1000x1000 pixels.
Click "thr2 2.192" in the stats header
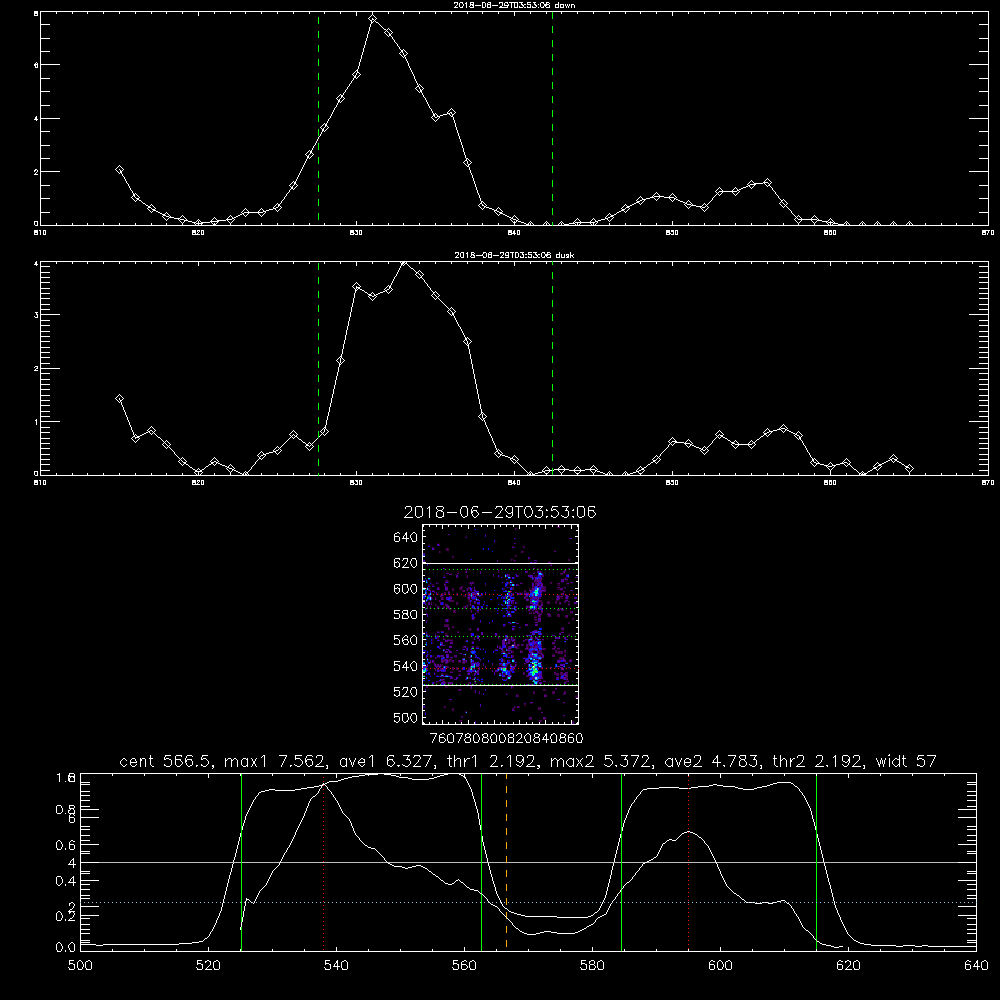tap(818, 761)
